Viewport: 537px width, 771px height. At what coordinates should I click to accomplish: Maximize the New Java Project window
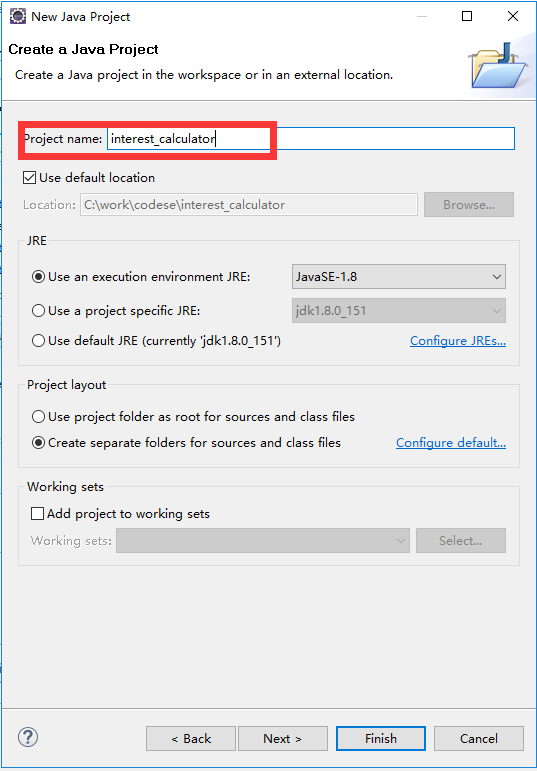467,16
